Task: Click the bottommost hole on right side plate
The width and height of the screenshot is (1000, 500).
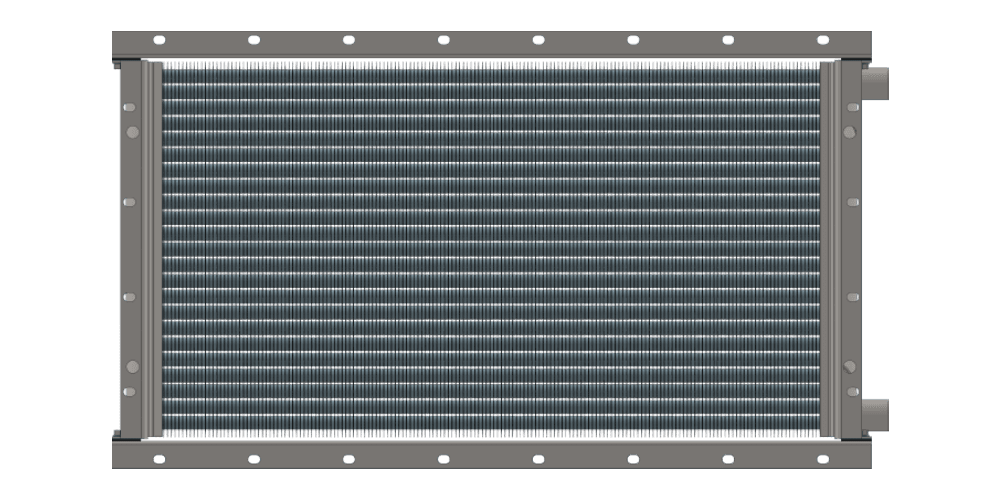Action: pyautogui.click(x=852, y=392)
